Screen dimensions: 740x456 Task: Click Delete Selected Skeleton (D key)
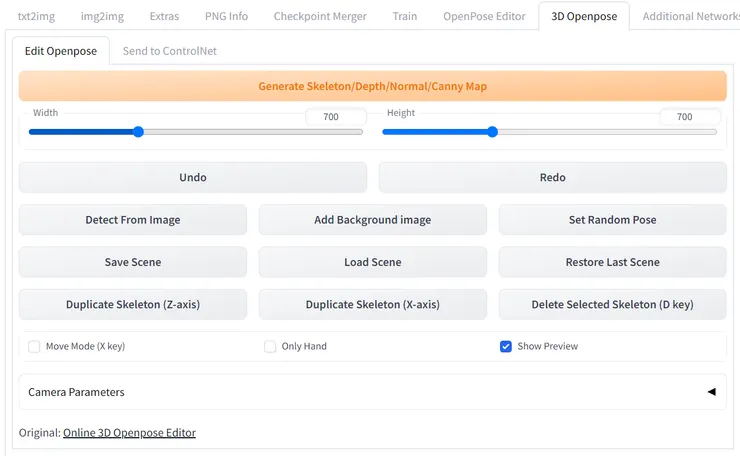612,304
